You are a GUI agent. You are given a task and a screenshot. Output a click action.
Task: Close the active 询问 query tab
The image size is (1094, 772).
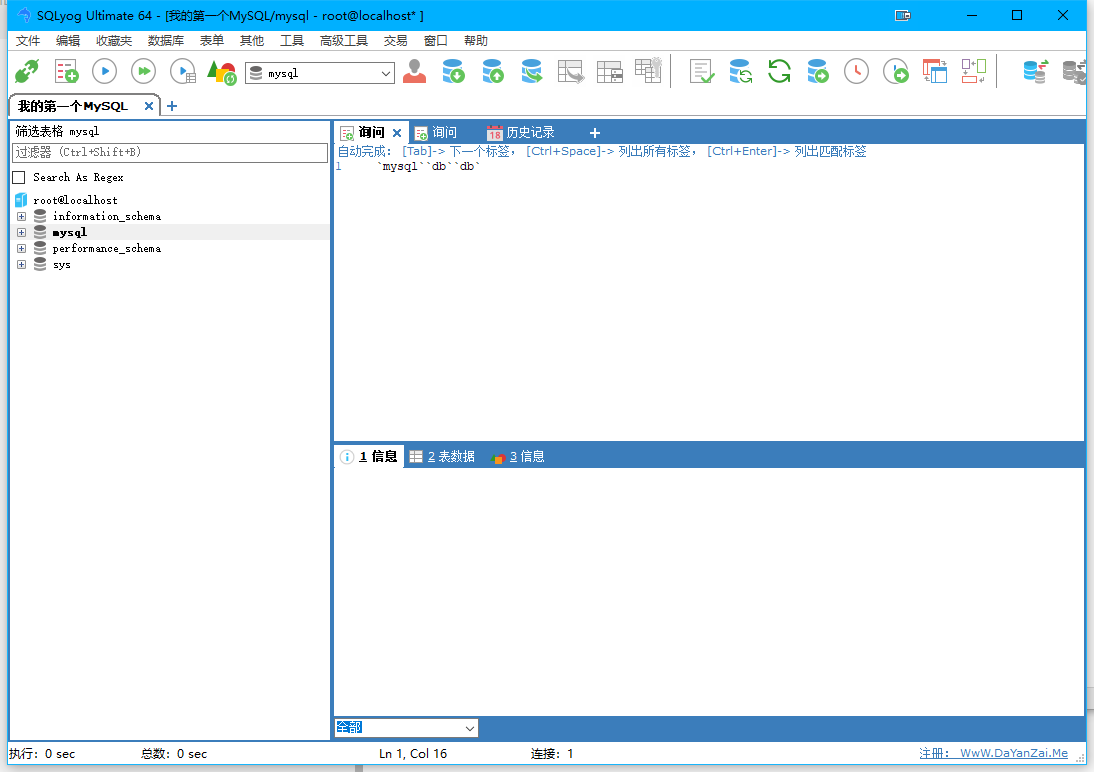point(397,133)
